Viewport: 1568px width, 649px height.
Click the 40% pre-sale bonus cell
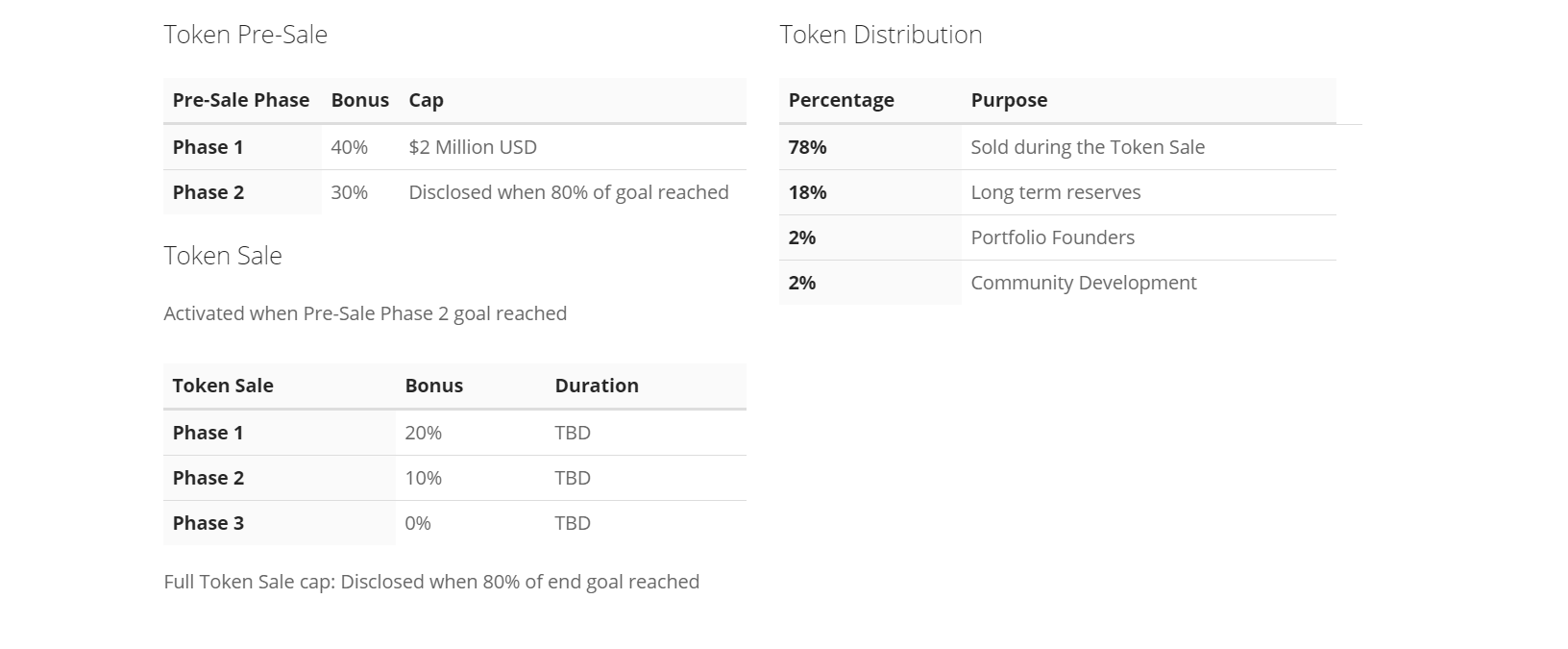pos(349,147)
